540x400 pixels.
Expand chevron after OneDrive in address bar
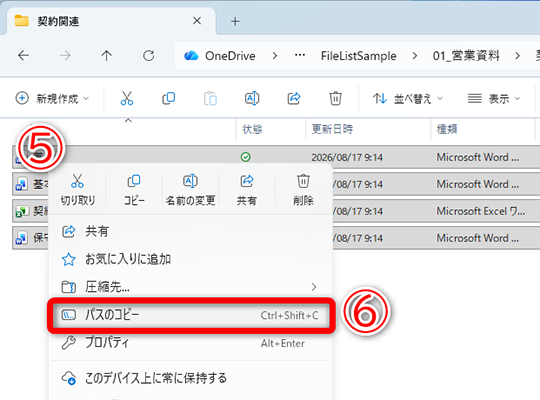coord(275,55)
